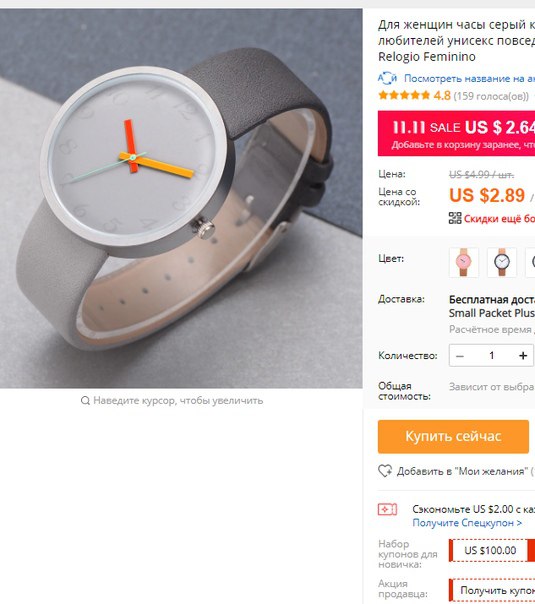The image size is (535, 604).
Task: Decrease quantity with the minus button
Action: [460, 356]
